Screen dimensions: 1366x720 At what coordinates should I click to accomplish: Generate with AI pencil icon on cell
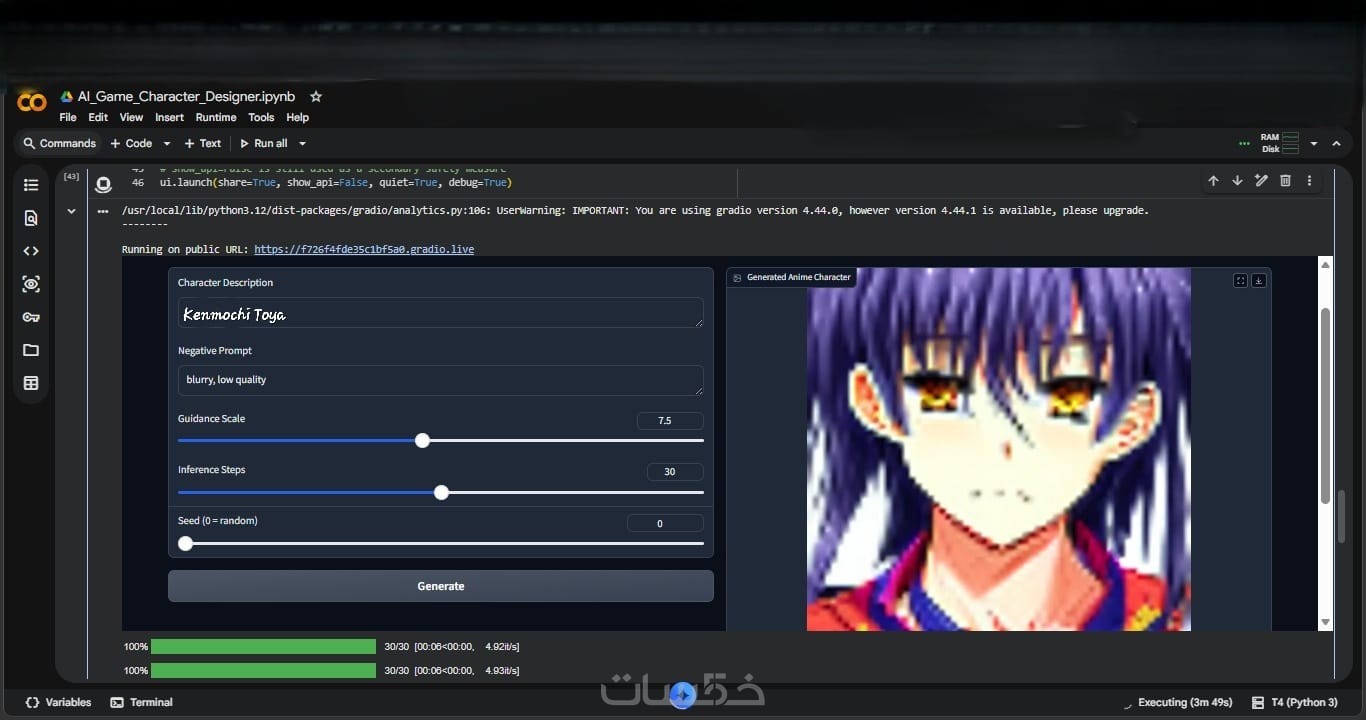click(1261, 181)
